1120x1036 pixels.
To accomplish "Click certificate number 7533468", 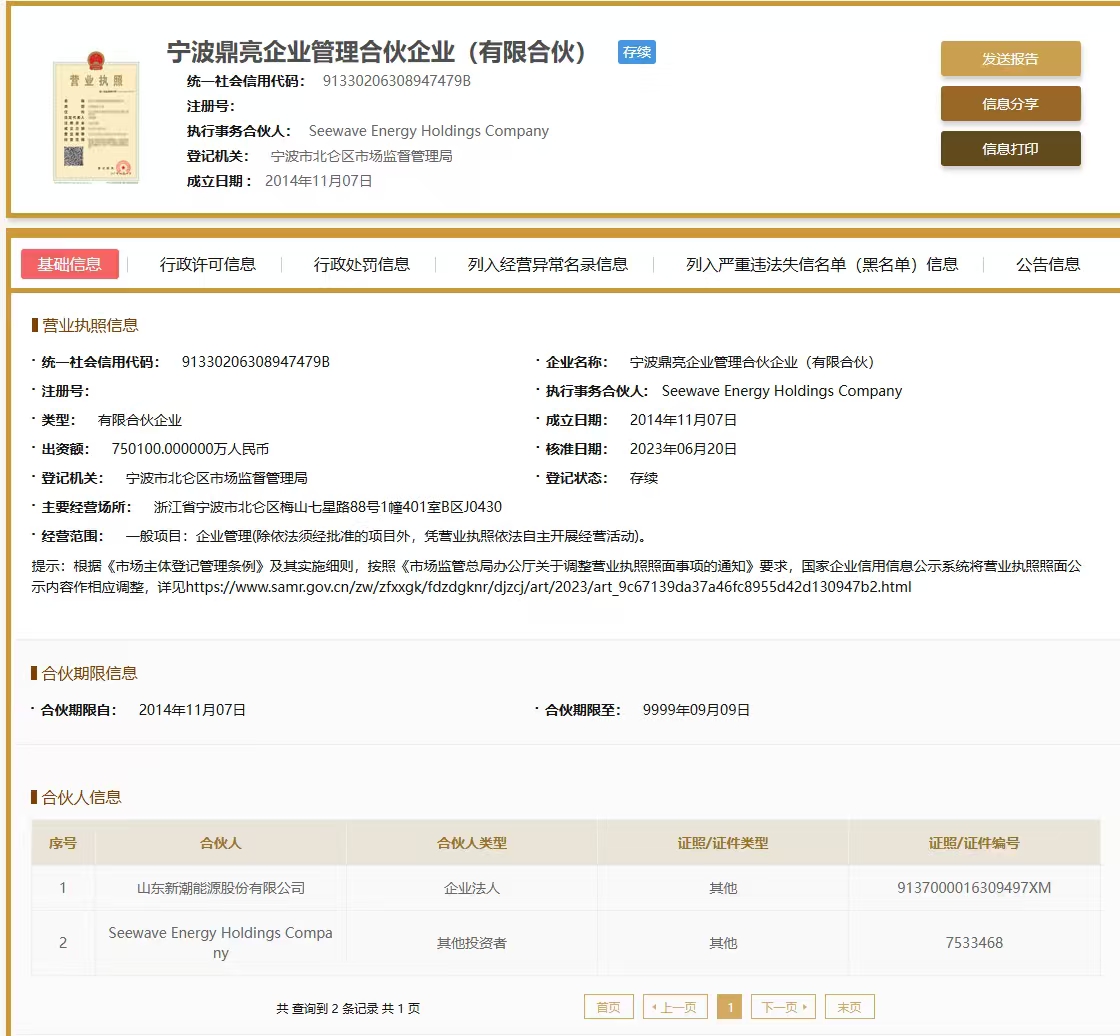I will [974, 942].
